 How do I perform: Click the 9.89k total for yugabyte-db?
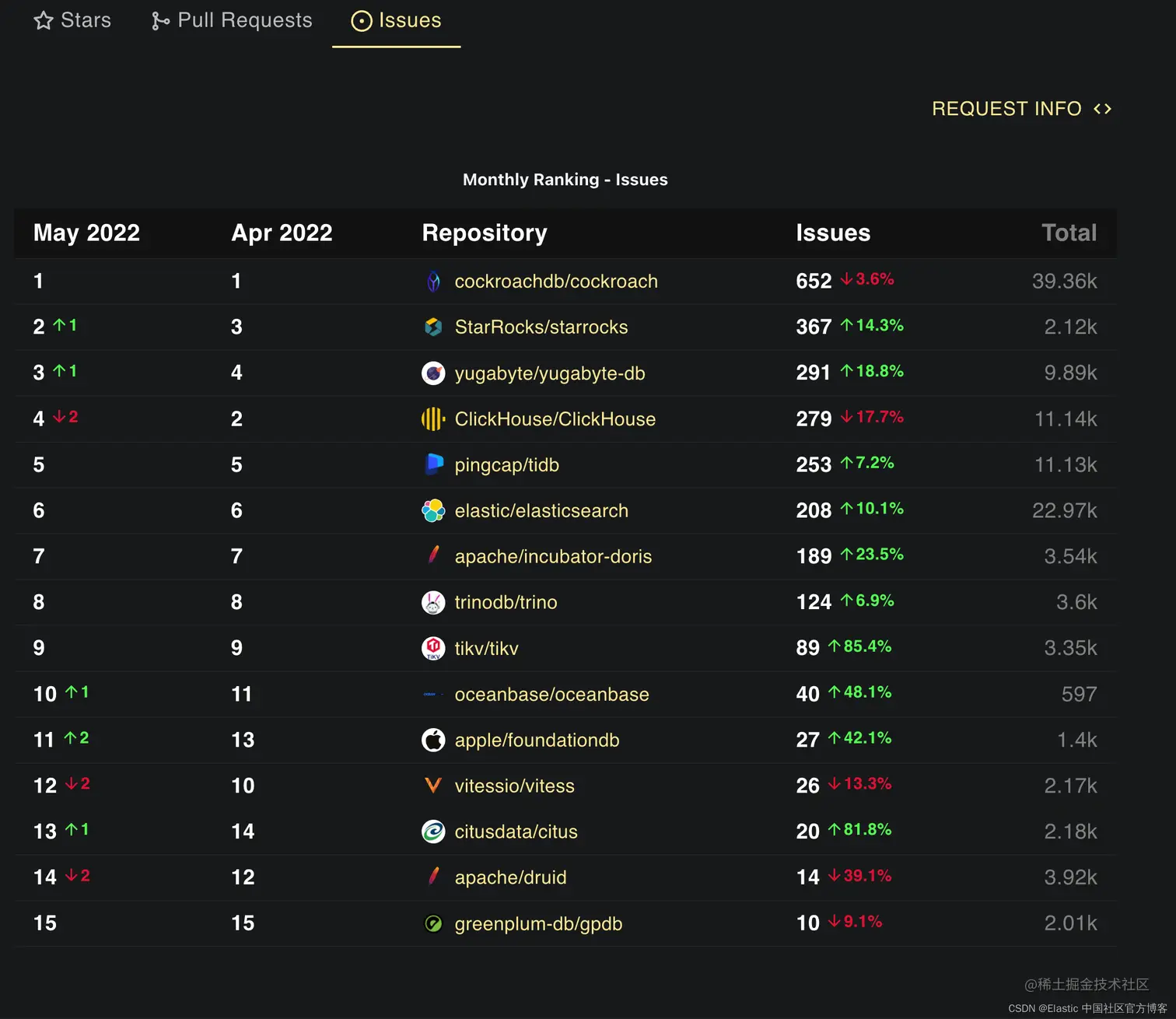[x=1070, y=373]
